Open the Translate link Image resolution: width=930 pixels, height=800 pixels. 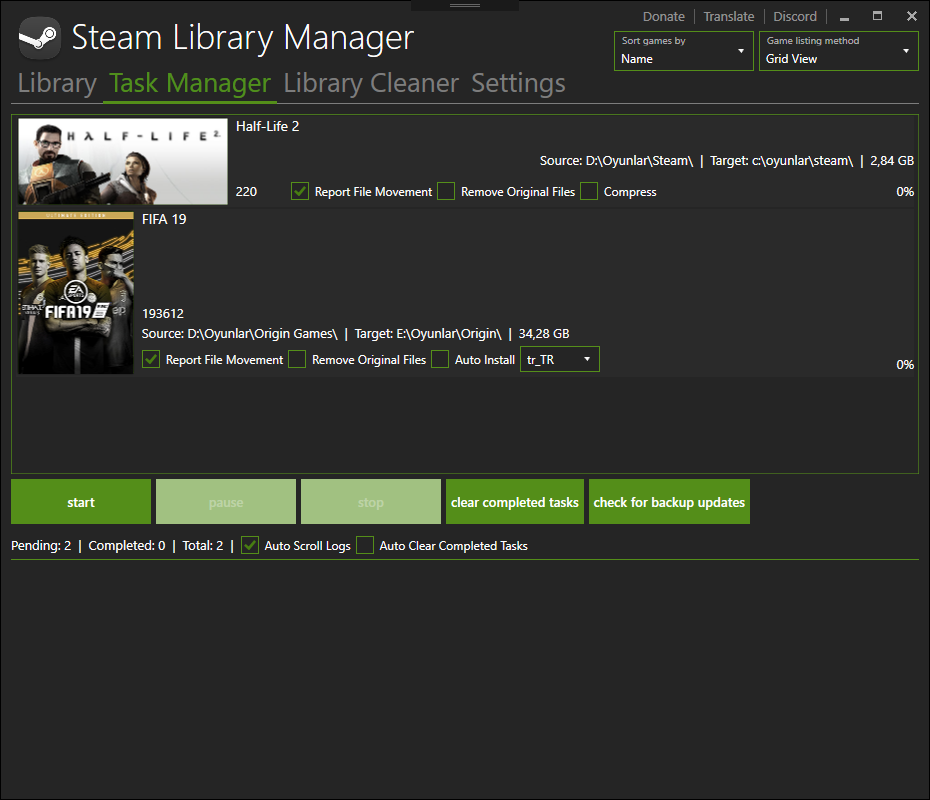[729, 17]
